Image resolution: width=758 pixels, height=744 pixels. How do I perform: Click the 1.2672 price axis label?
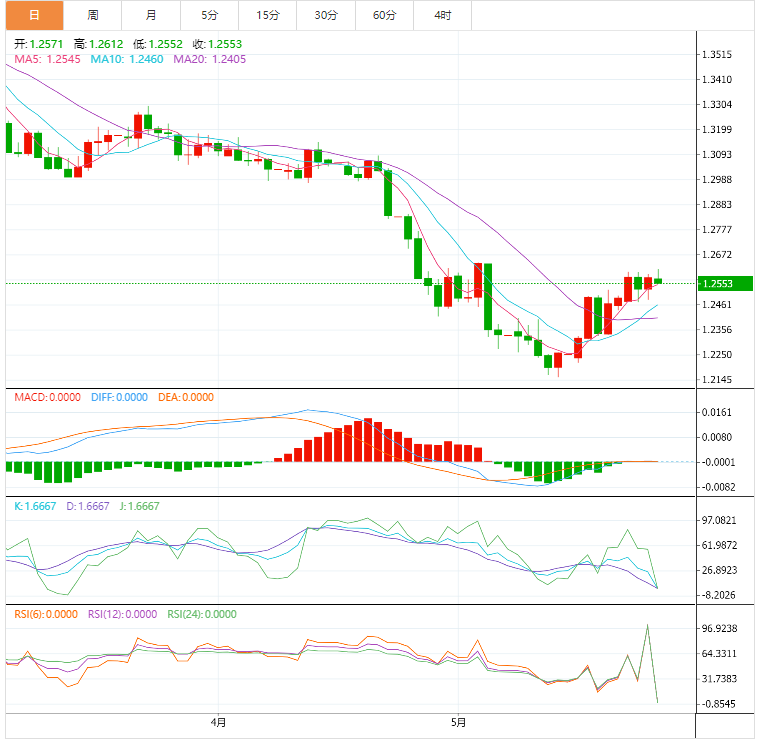click(717, 254)
